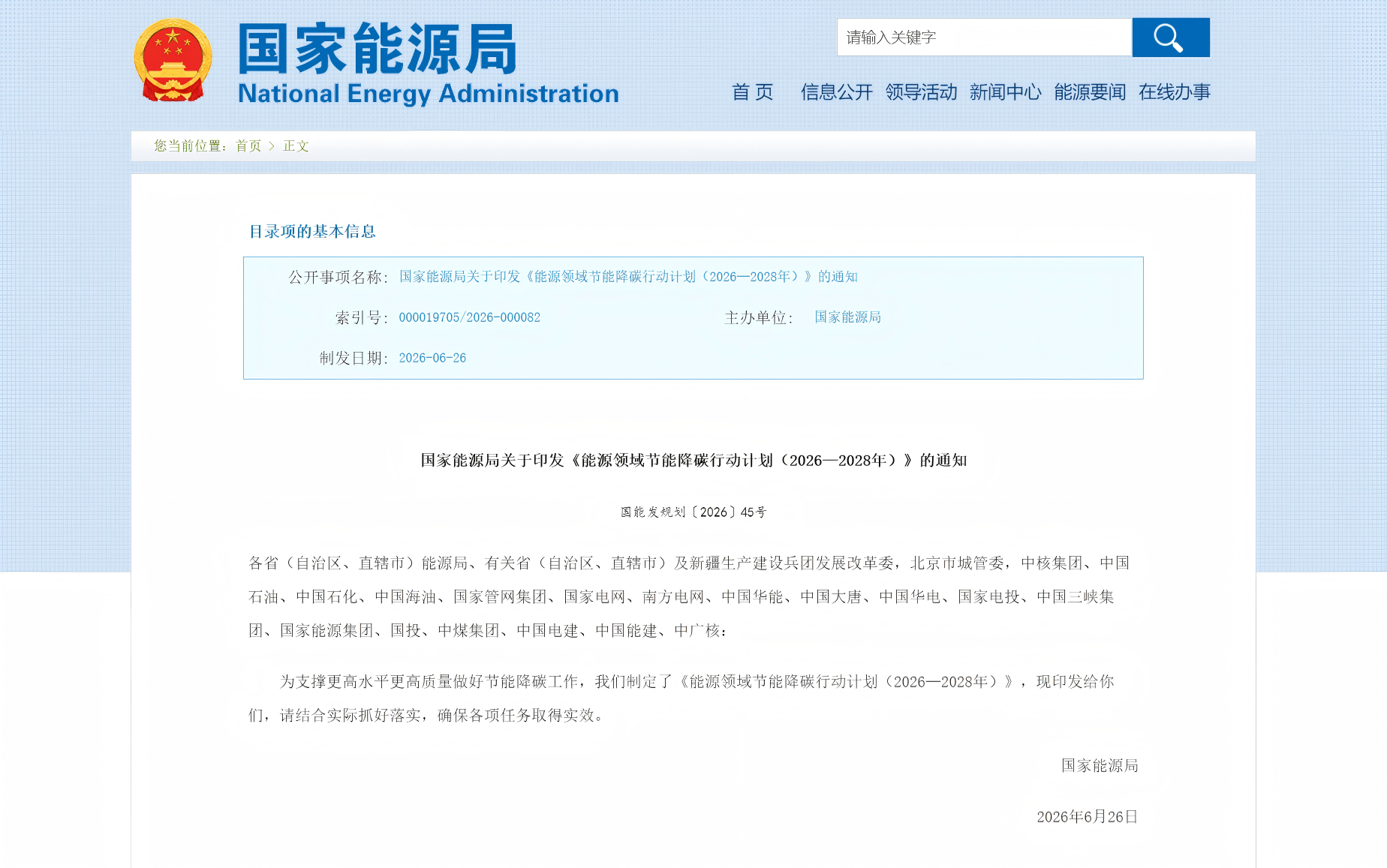The width and height of the screenshot is (1387, 868).
Task: Click the 索引号 field label
Action: tap(361, 317)
